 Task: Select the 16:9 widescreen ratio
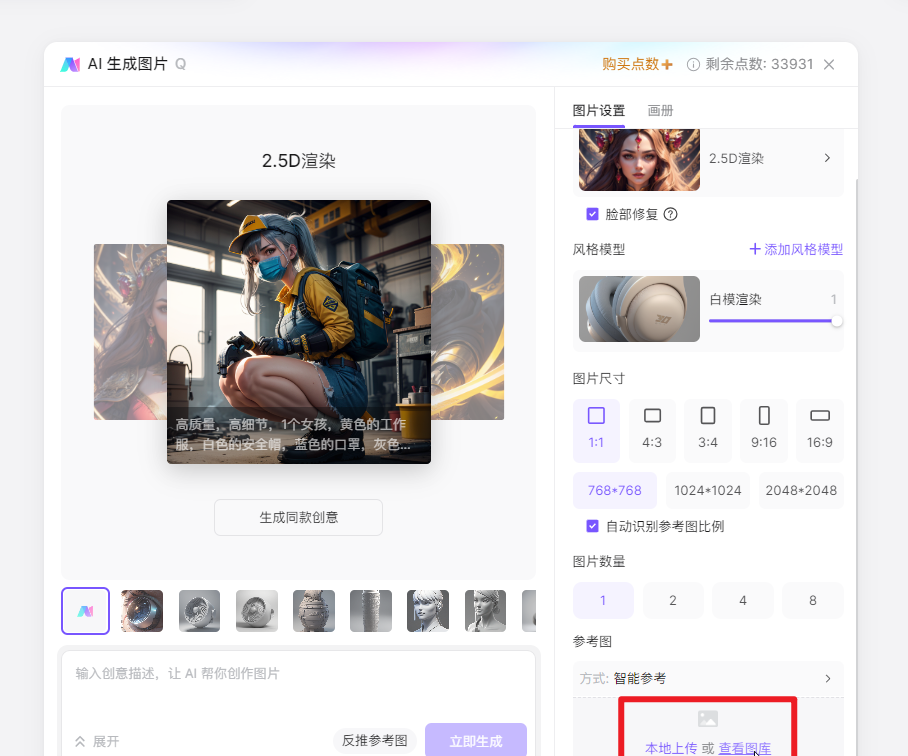click(x=820, y=430)
